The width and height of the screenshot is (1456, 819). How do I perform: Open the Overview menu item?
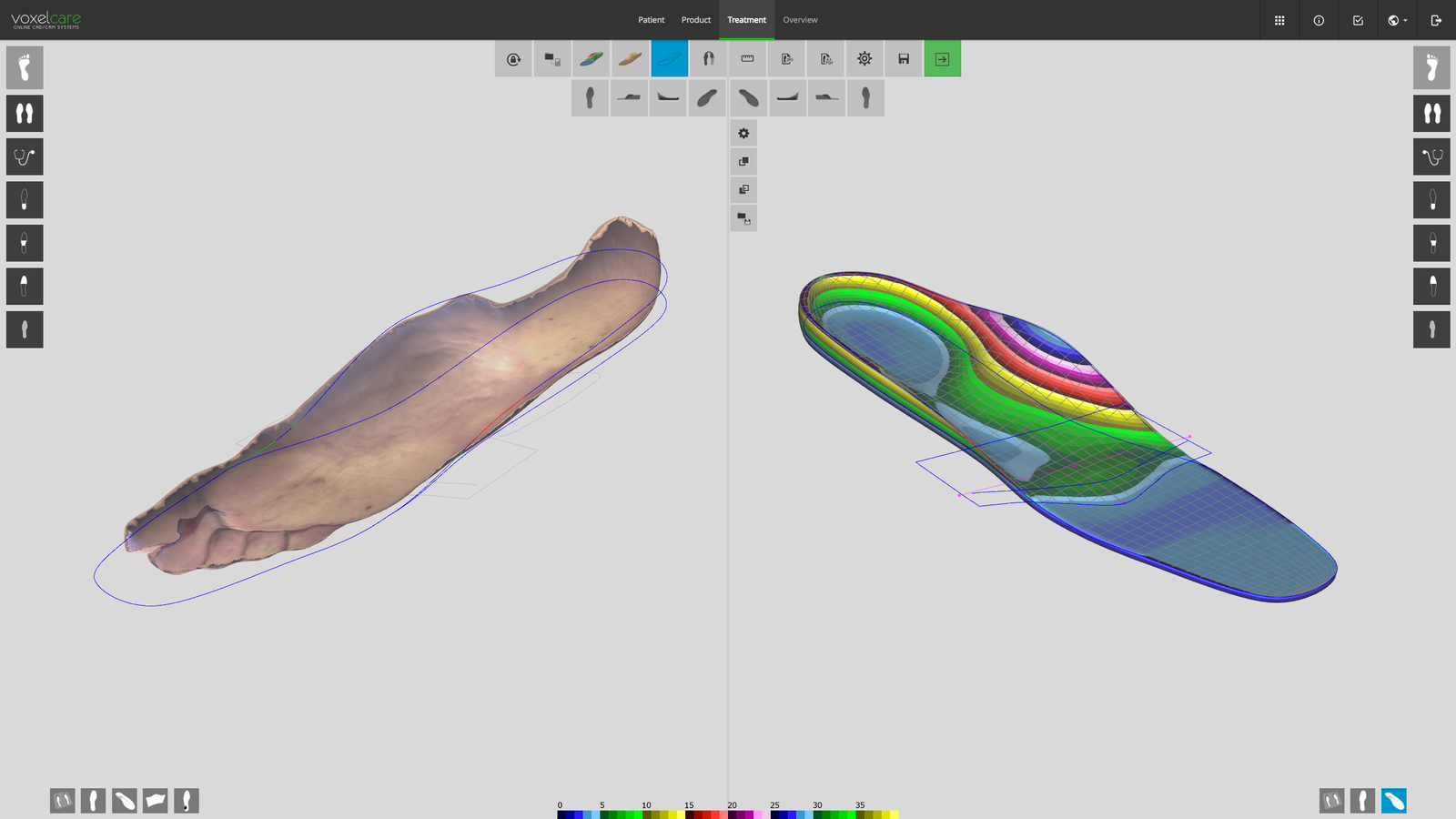800,19
